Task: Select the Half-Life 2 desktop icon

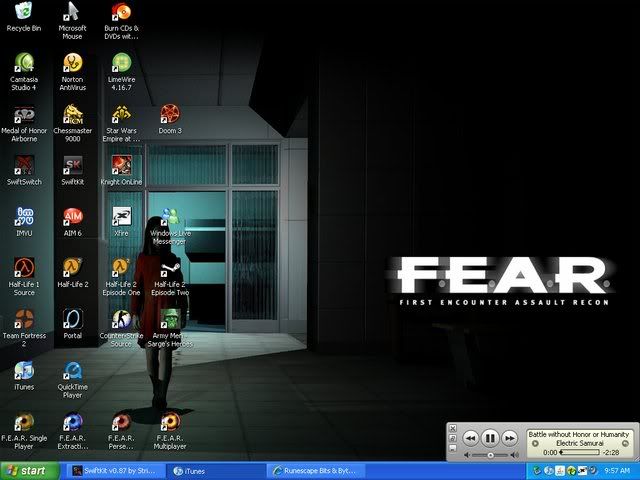Action: pyautogui.click(x=73, y=273)
